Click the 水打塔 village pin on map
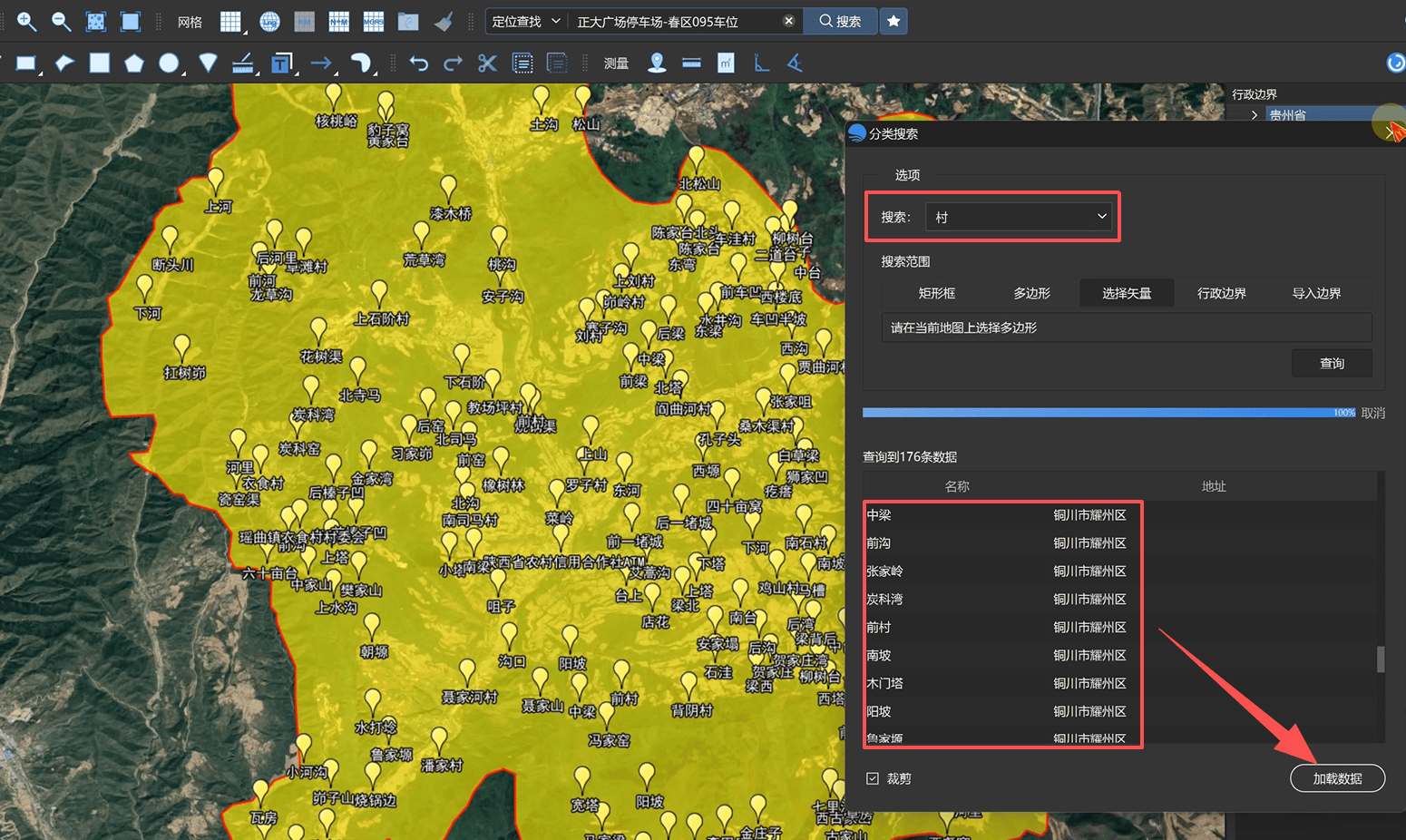This screenshot has height=840, width=1406. 373,702
